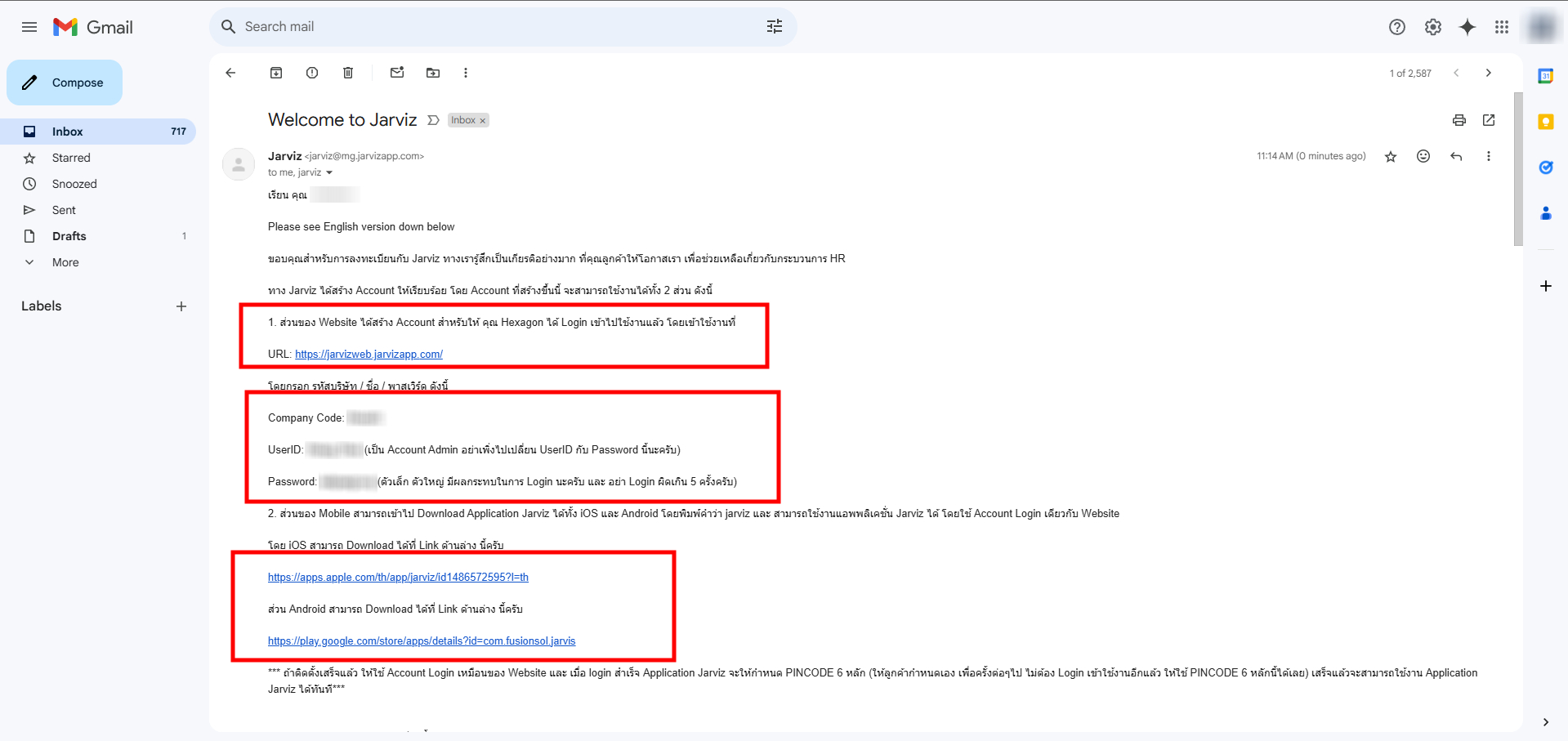Viewport: 1568px width, 741px height.
Task: Star the Jarviz email
Action: [x=1390, y=156]
